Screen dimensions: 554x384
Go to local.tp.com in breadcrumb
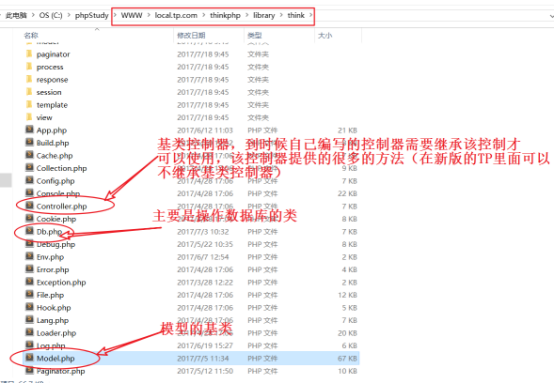coord(176,15)
